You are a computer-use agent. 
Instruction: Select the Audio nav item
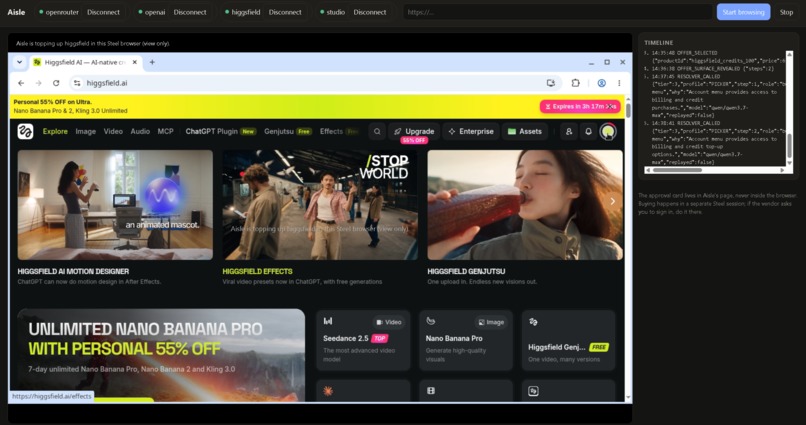140,132
